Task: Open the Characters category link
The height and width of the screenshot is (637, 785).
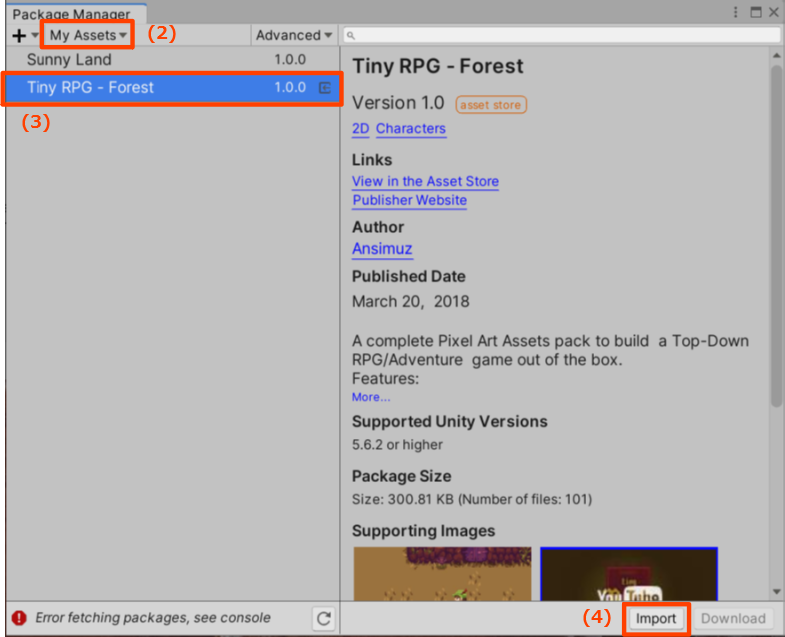Action: (411, 129)
